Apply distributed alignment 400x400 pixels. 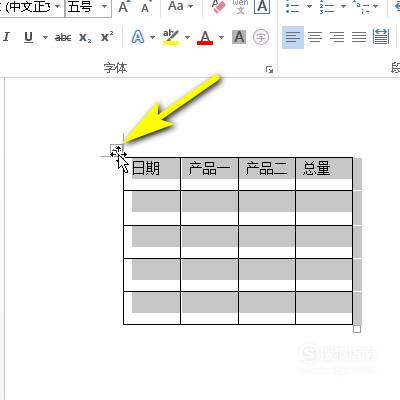(x=381, y=37)
